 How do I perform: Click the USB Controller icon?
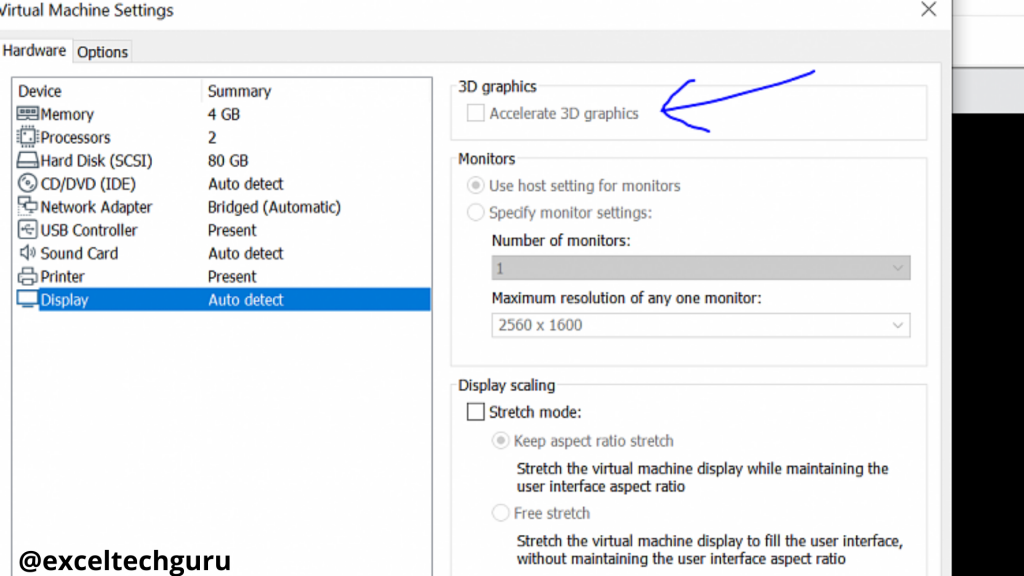point(27,230)
